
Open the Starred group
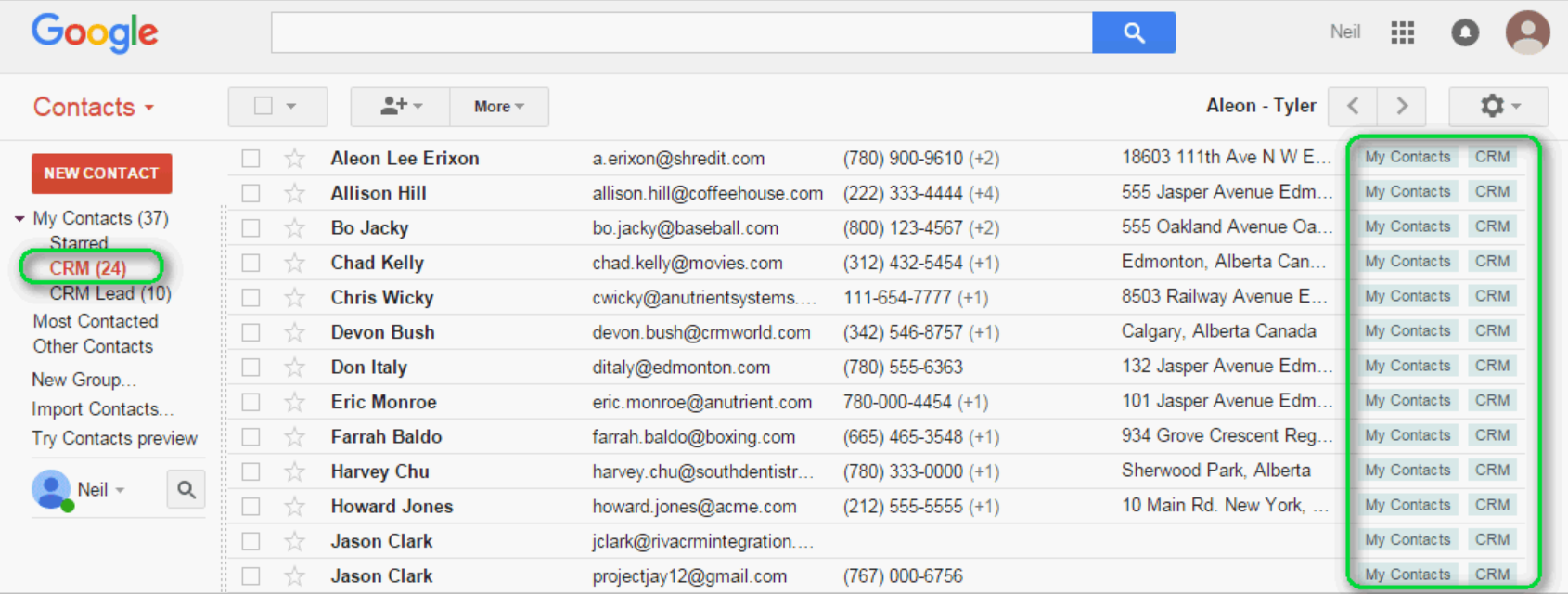(79, 243)
